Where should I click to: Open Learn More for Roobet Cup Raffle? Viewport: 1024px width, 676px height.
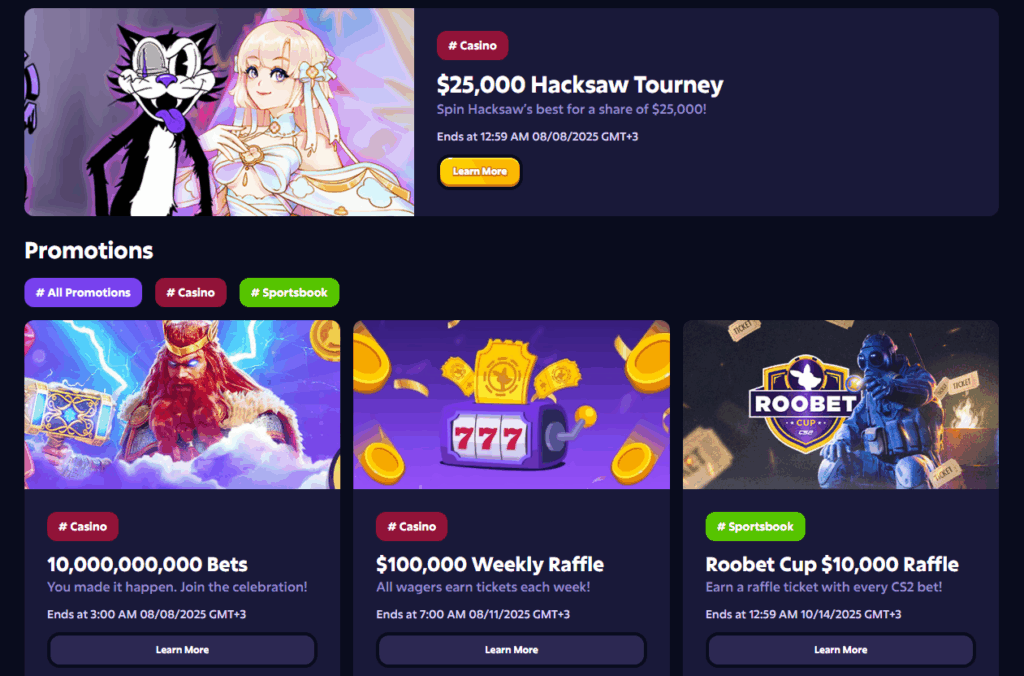point(840,650)
